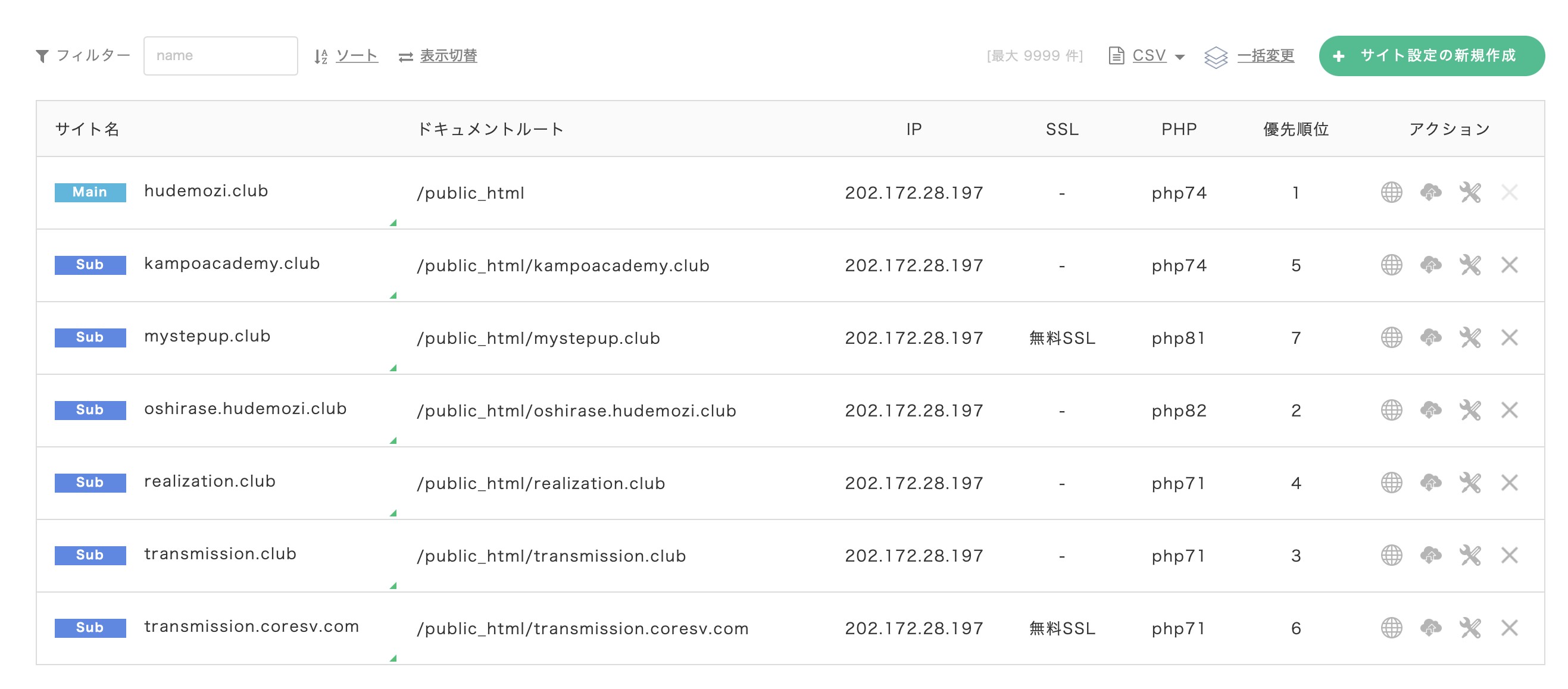The height and width of the screenshot is (689, 1568).
Task: Open globe icon for kampoacademy.club
Action: 1391,265
